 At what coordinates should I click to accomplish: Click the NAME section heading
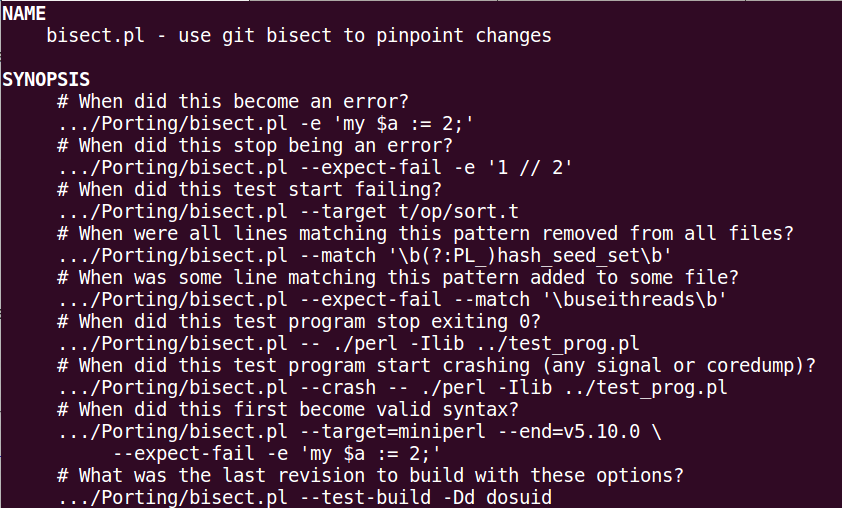[x=25, y=14]
